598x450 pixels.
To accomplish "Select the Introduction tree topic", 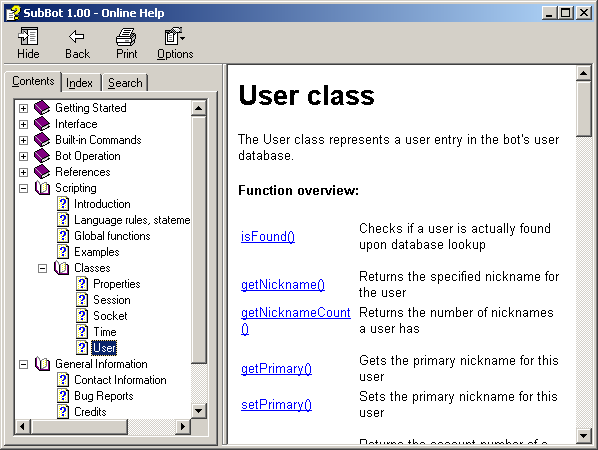I will coord(102,204).
